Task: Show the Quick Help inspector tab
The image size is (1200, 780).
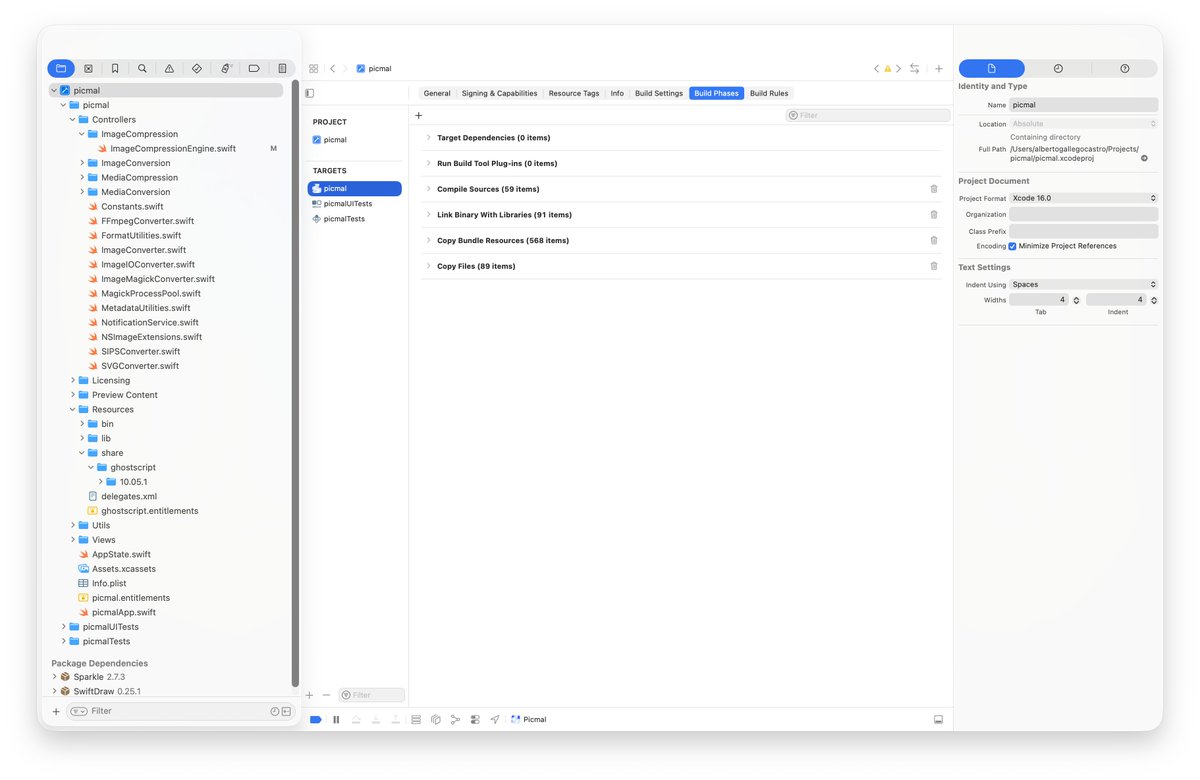Action: click(x=1124, y=68)
